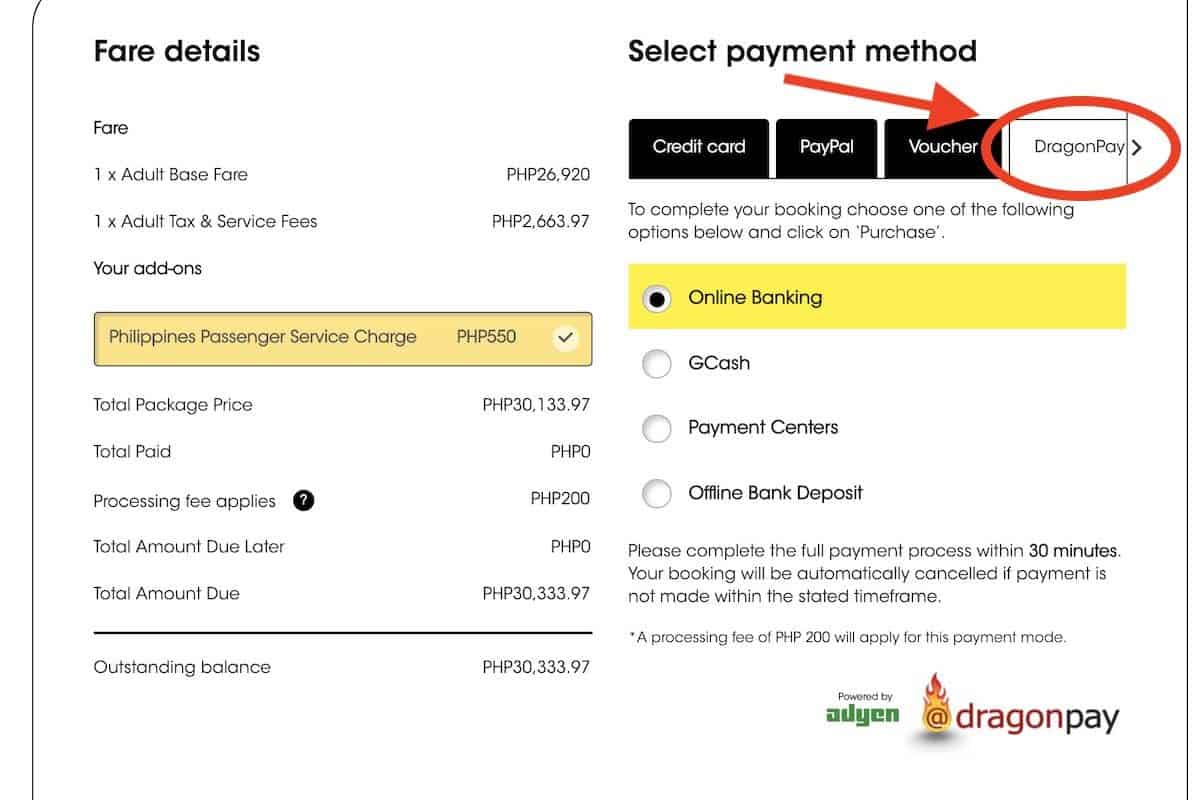Click the Outstanding balance label

[182, 667]
